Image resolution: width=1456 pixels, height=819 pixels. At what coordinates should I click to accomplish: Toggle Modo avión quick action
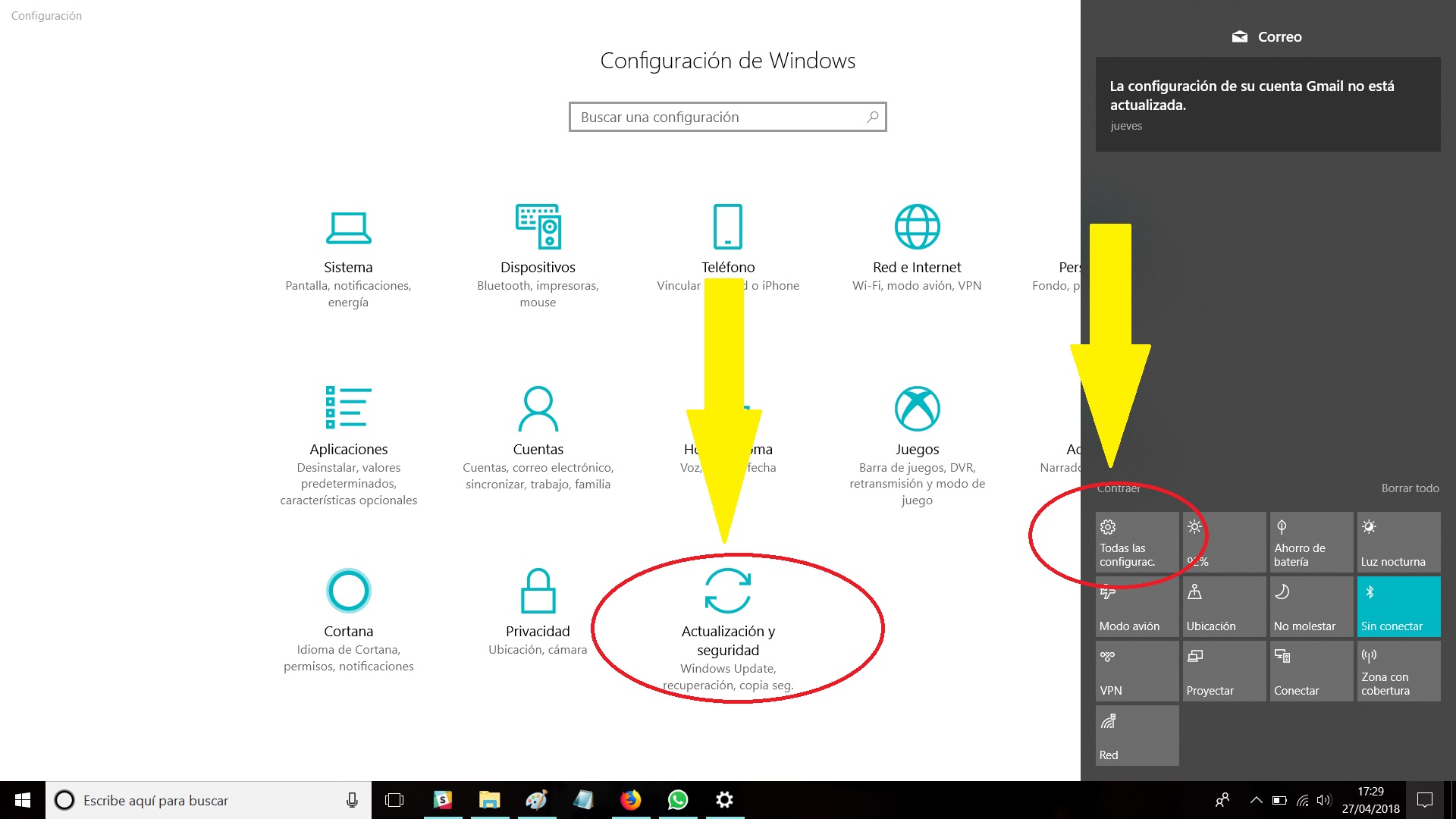point(1137,607)
